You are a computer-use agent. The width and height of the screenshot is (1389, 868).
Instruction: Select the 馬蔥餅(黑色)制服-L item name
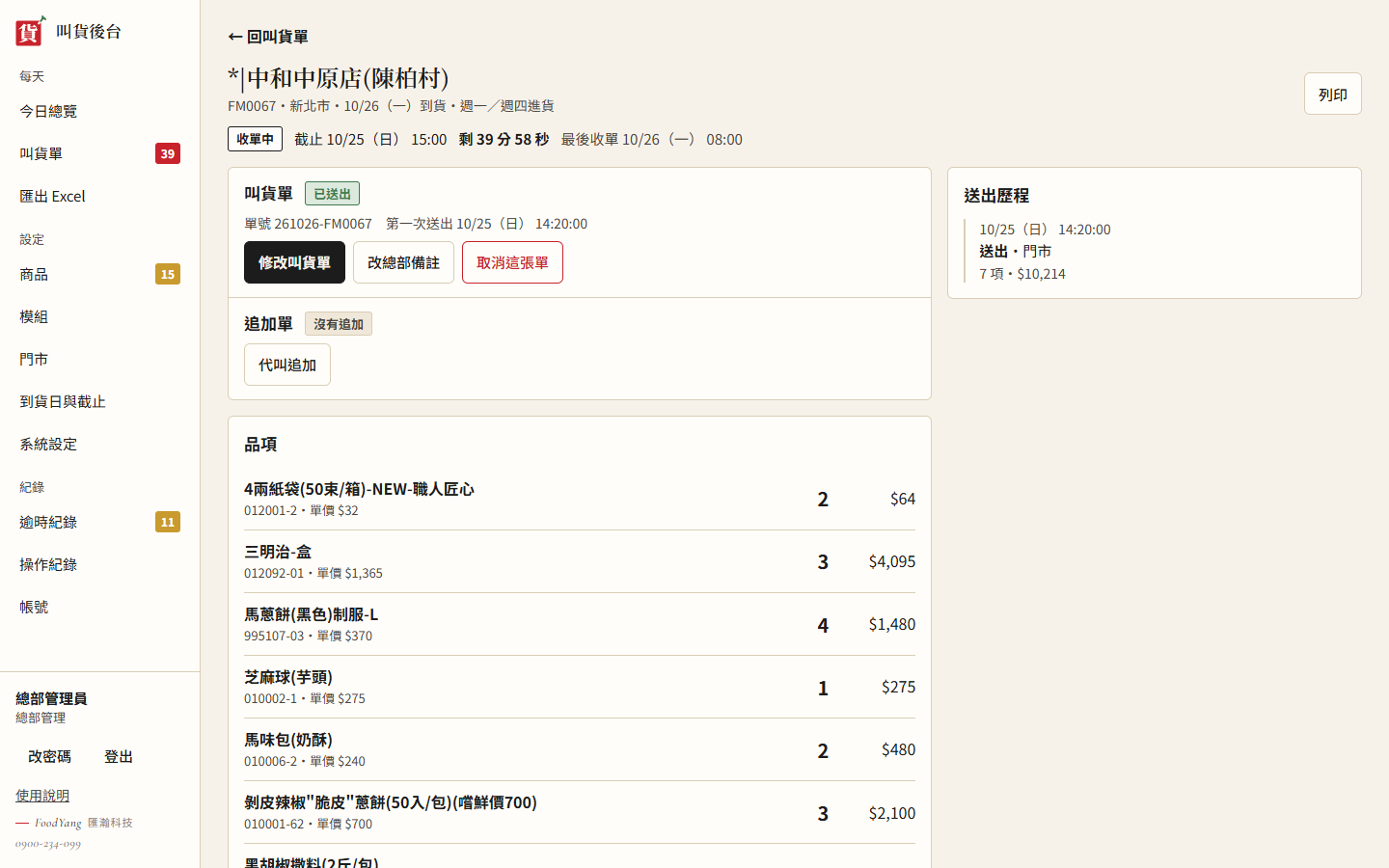[x=311, y=614]
